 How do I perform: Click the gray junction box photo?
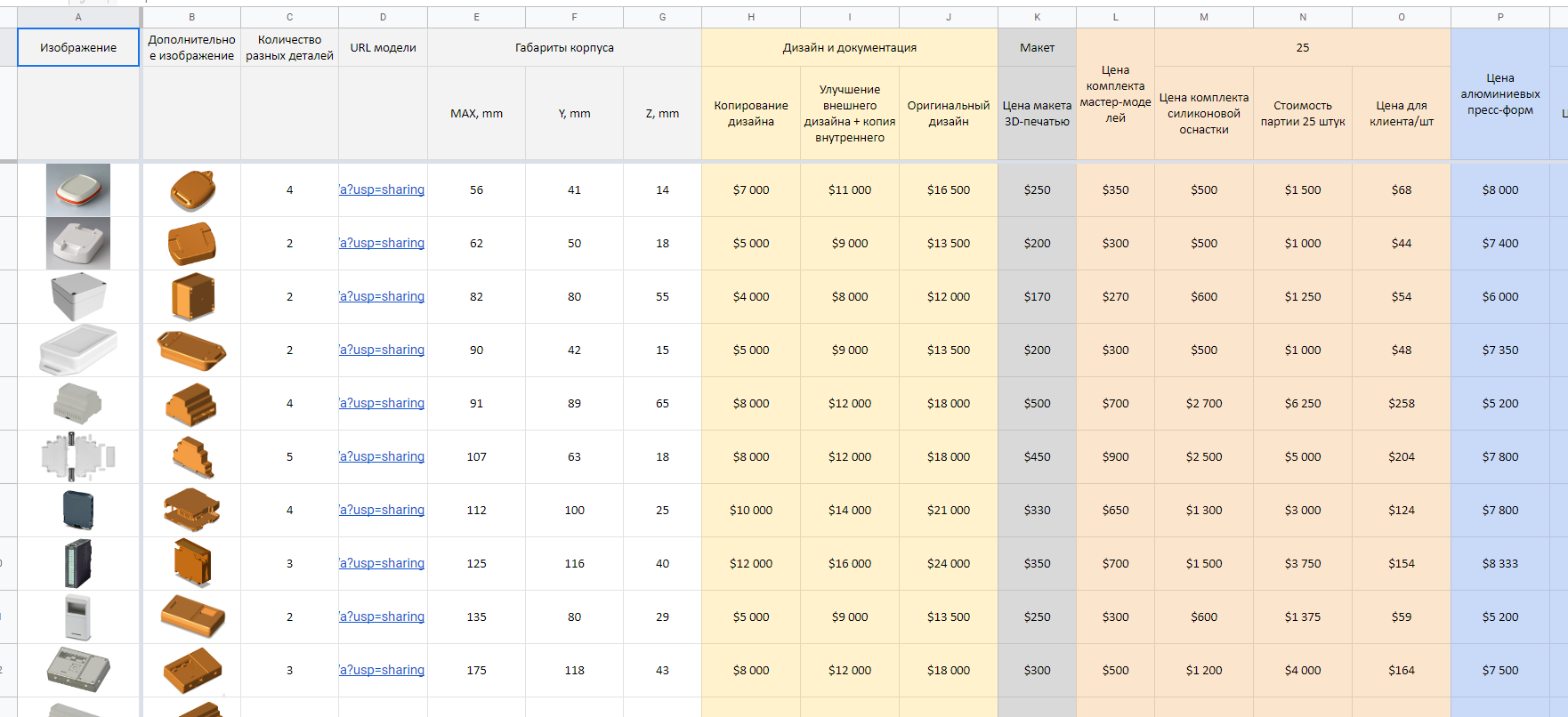(78, 296)
